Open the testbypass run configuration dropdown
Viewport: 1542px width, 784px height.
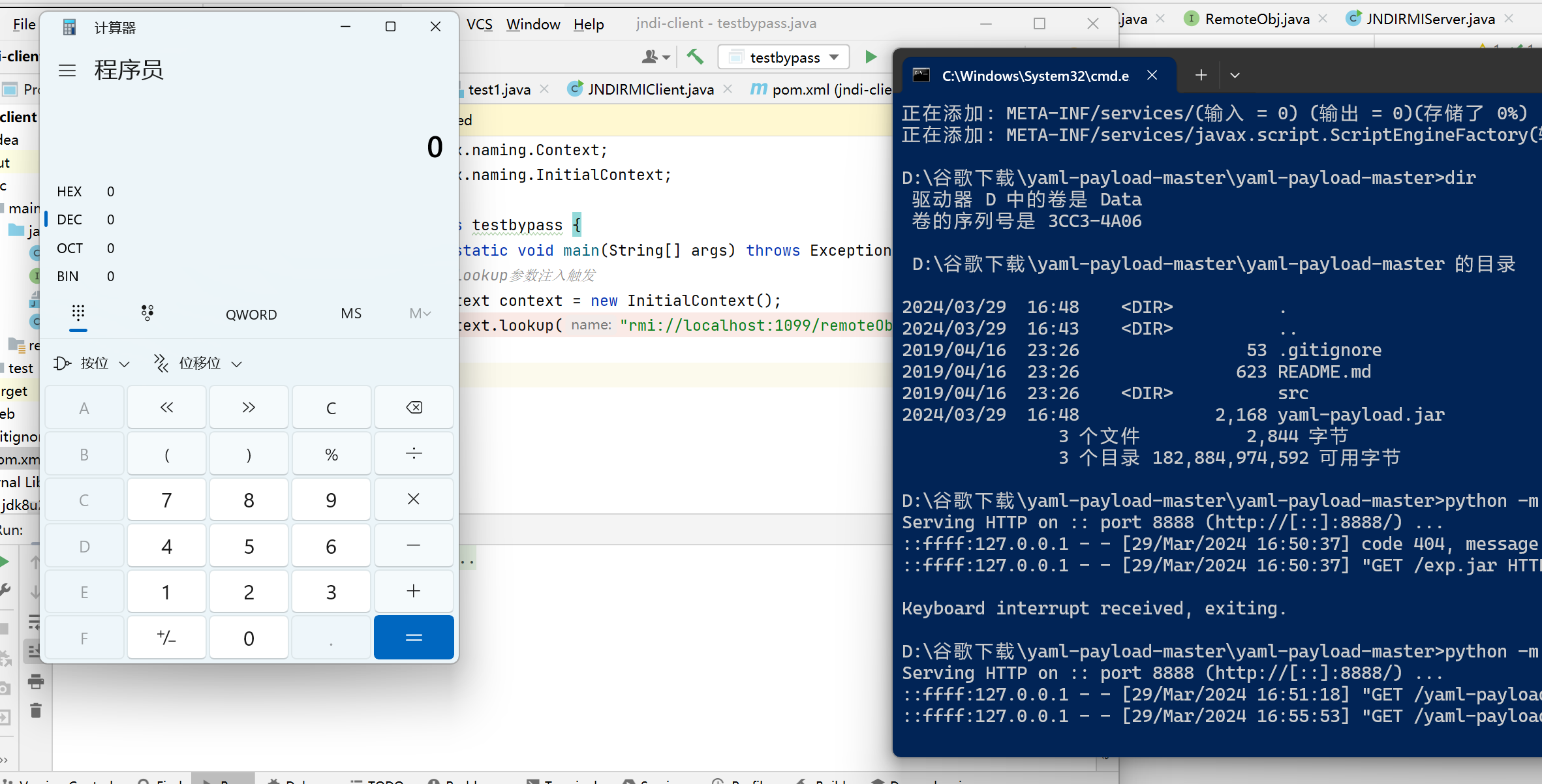(x=784, y=57)
